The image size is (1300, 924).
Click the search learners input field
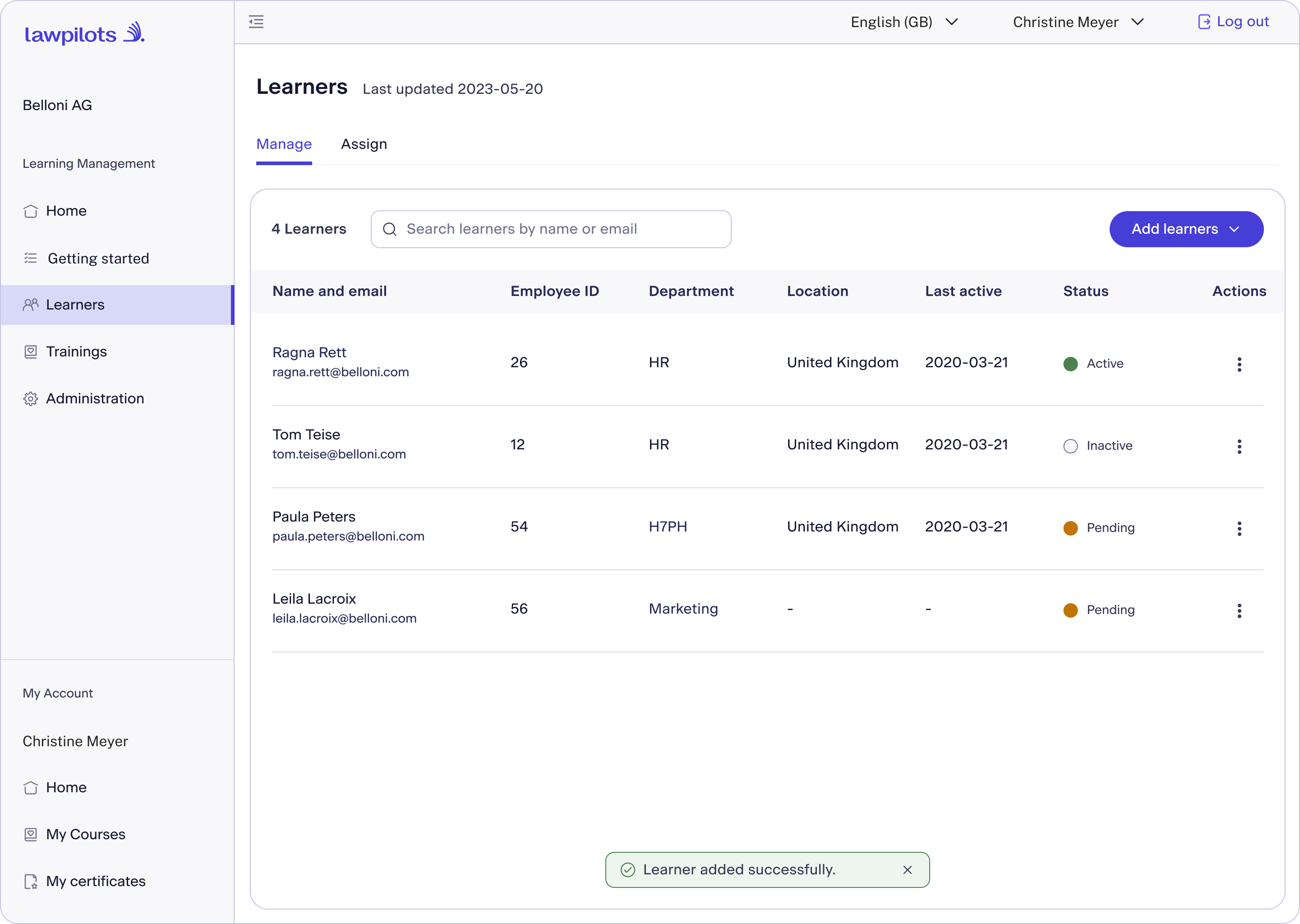551,229
